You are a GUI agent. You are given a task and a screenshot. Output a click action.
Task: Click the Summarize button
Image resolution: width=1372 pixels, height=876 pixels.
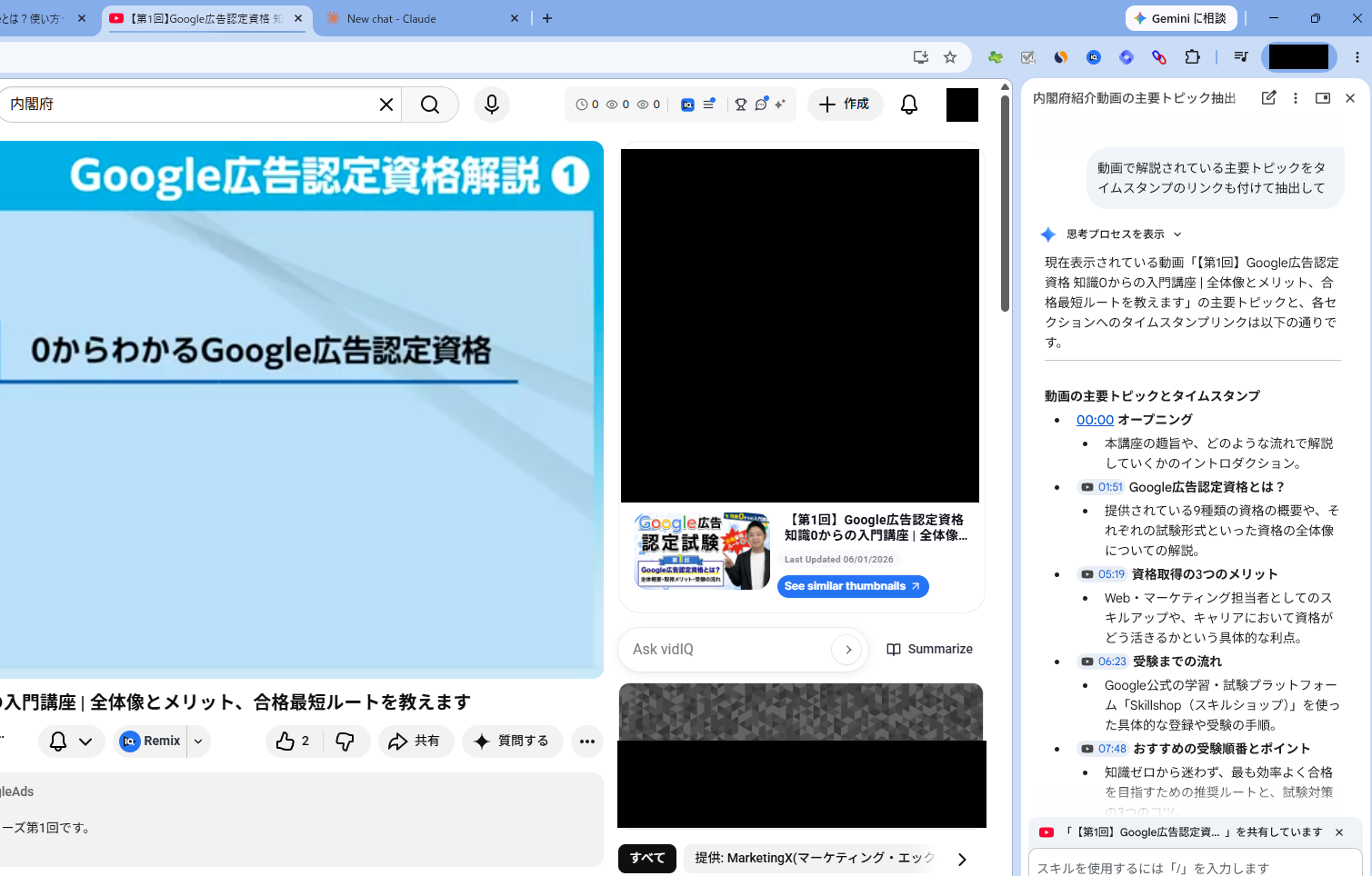coord(929,649)
